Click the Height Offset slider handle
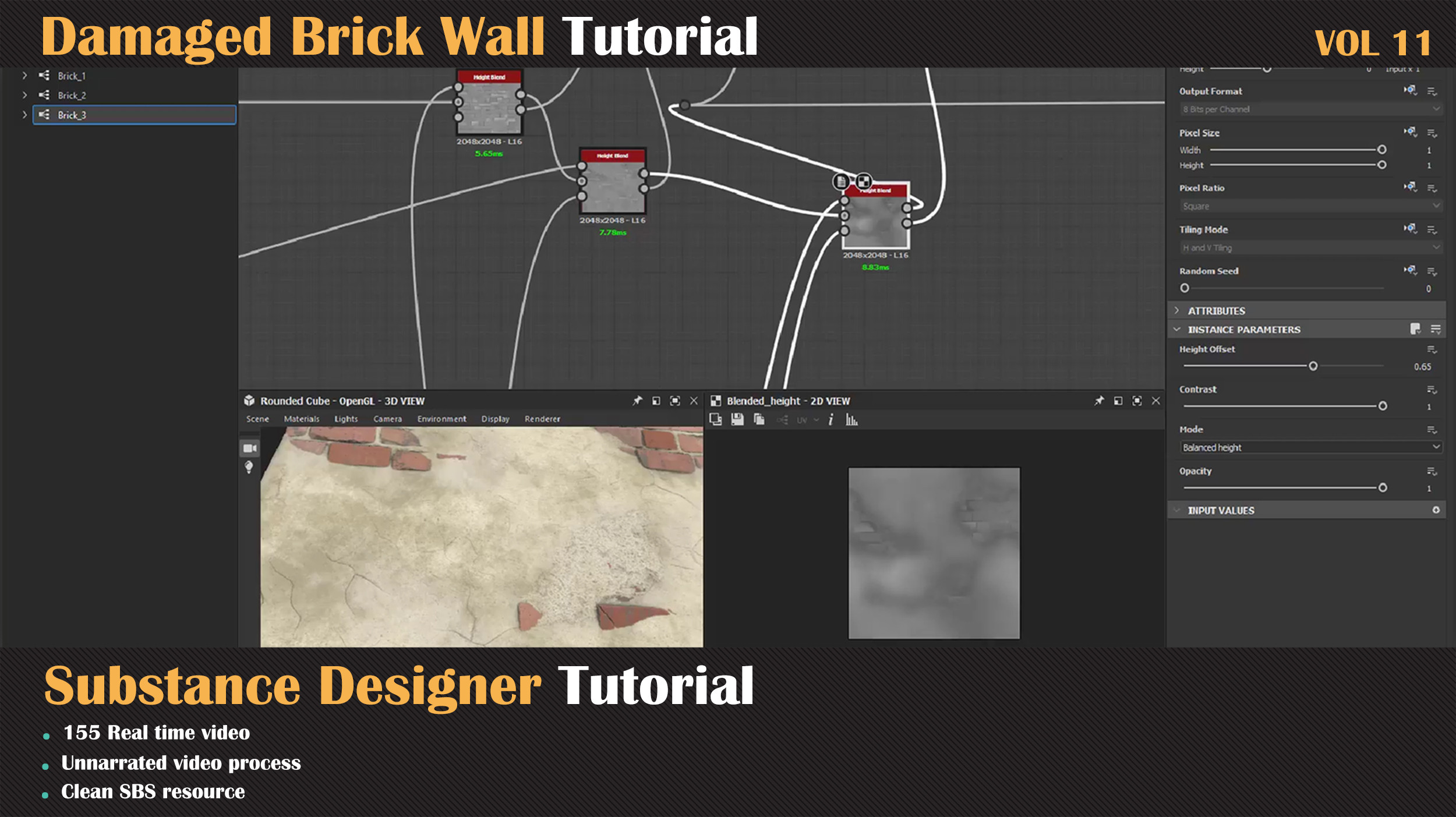The height and width of the screenshot is (817, 1456). coord(1313,366)
